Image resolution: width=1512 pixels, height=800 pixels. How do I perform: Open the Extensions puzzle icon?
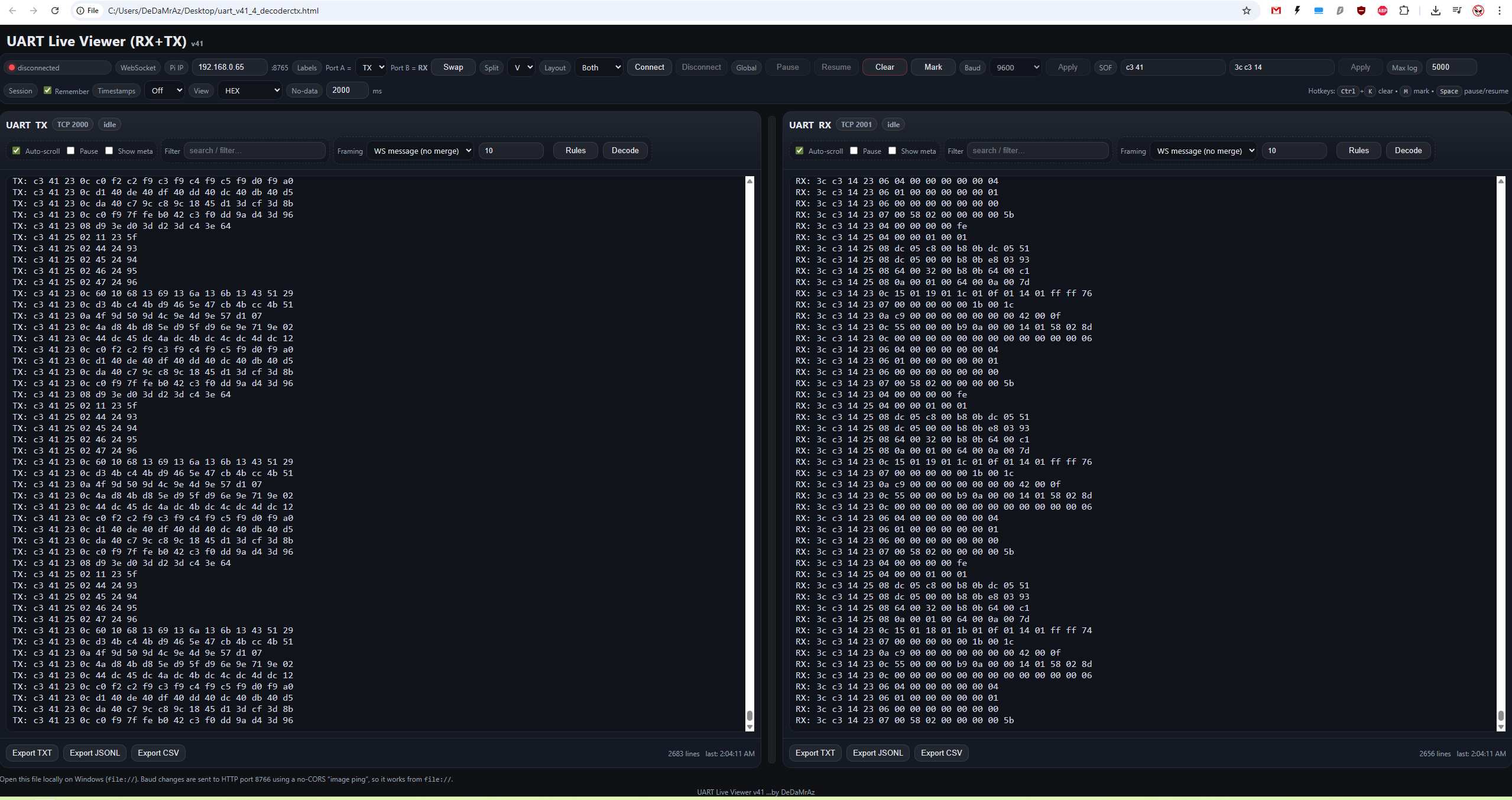[1404, 11]
